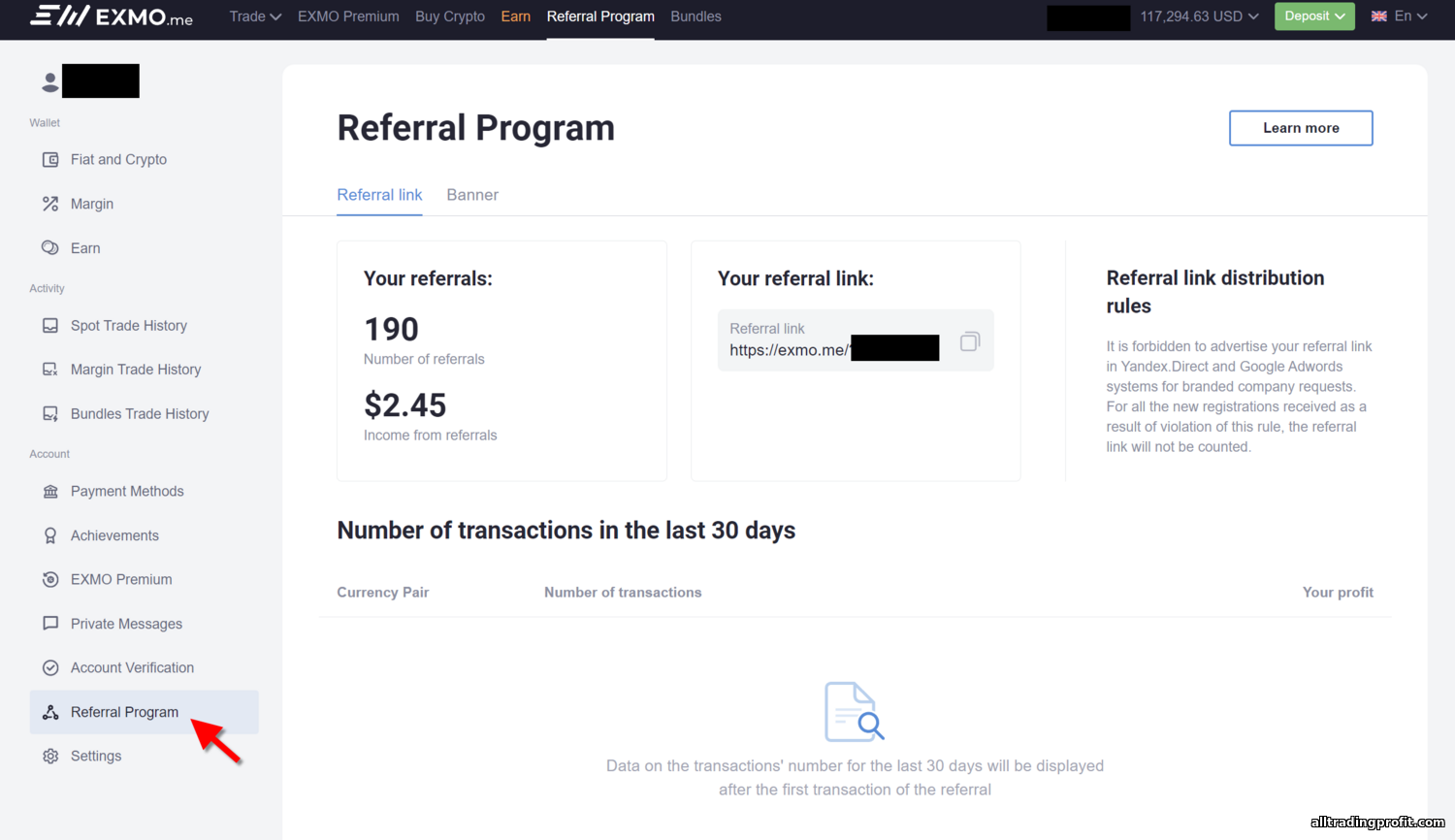This screenshot has width=1455, height=840.
Task: Click the Learn more button
Action: point(1301,128)
